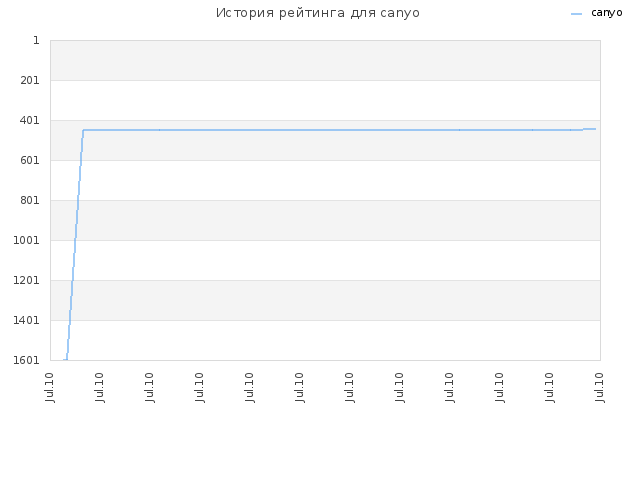The image size is (640, 480).
Task: Click the y-axis label '1201'
Action: (x=27, y=280)
